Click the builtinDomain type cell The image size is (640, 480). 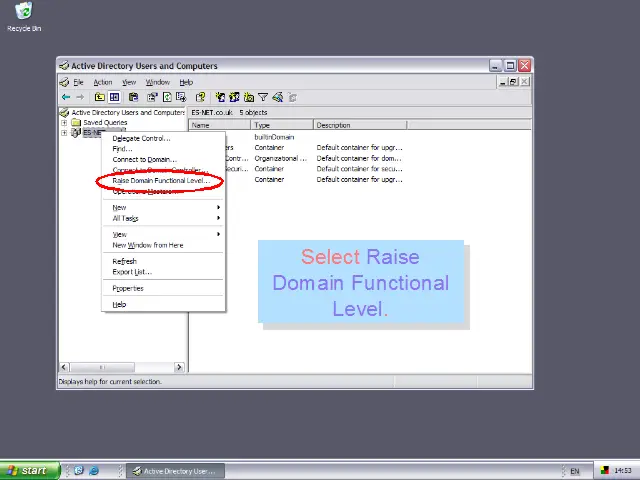click(274, 137)
